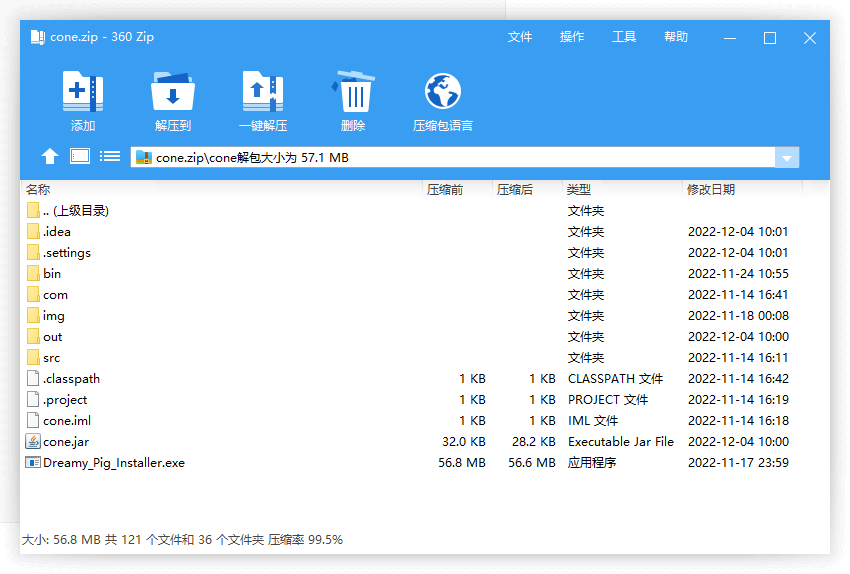Click the archive path input field
This screenshot has width=850, height=574.
pyautogui.click(x=450, y=158)
